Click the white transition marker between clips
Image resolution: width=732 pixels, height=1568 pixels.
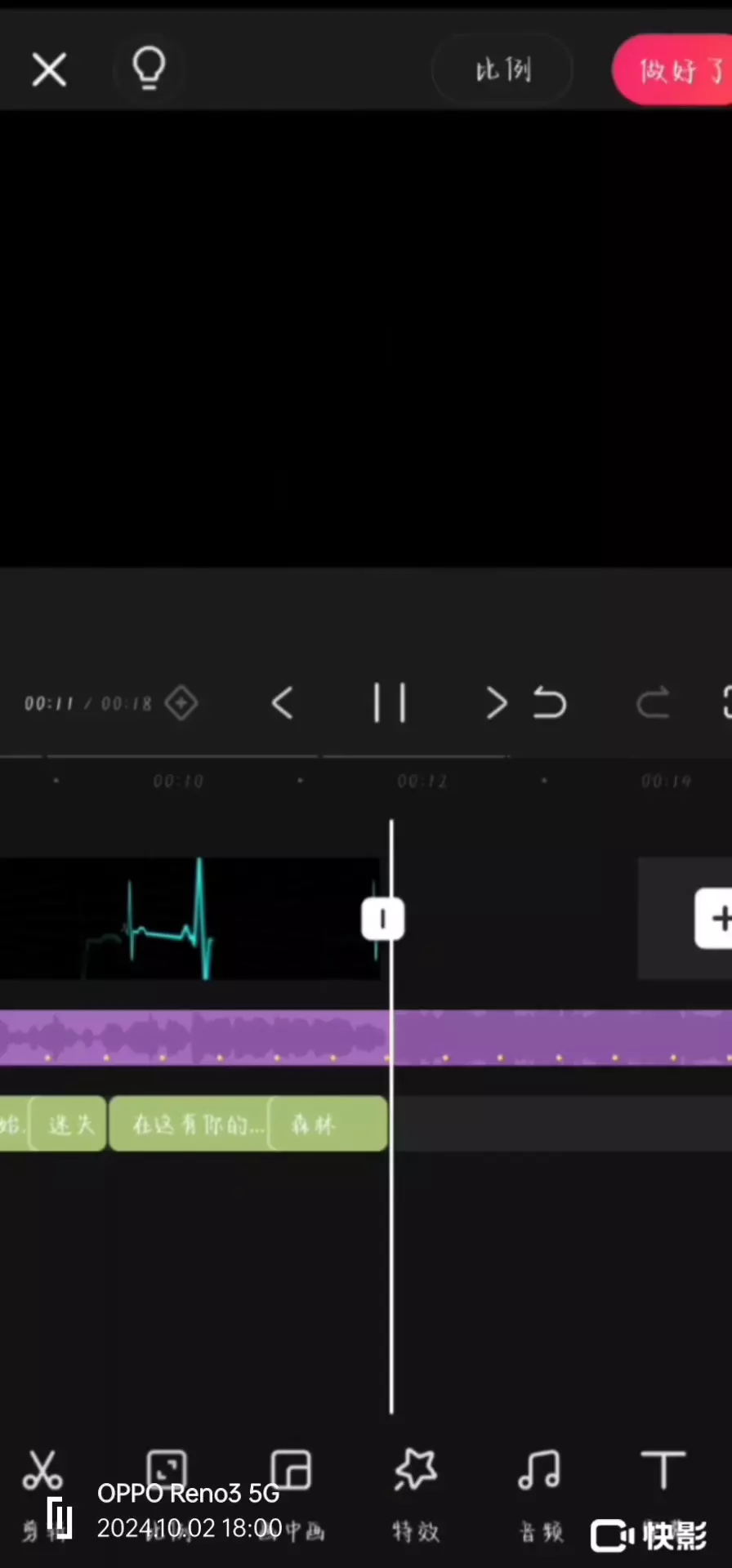383,919
